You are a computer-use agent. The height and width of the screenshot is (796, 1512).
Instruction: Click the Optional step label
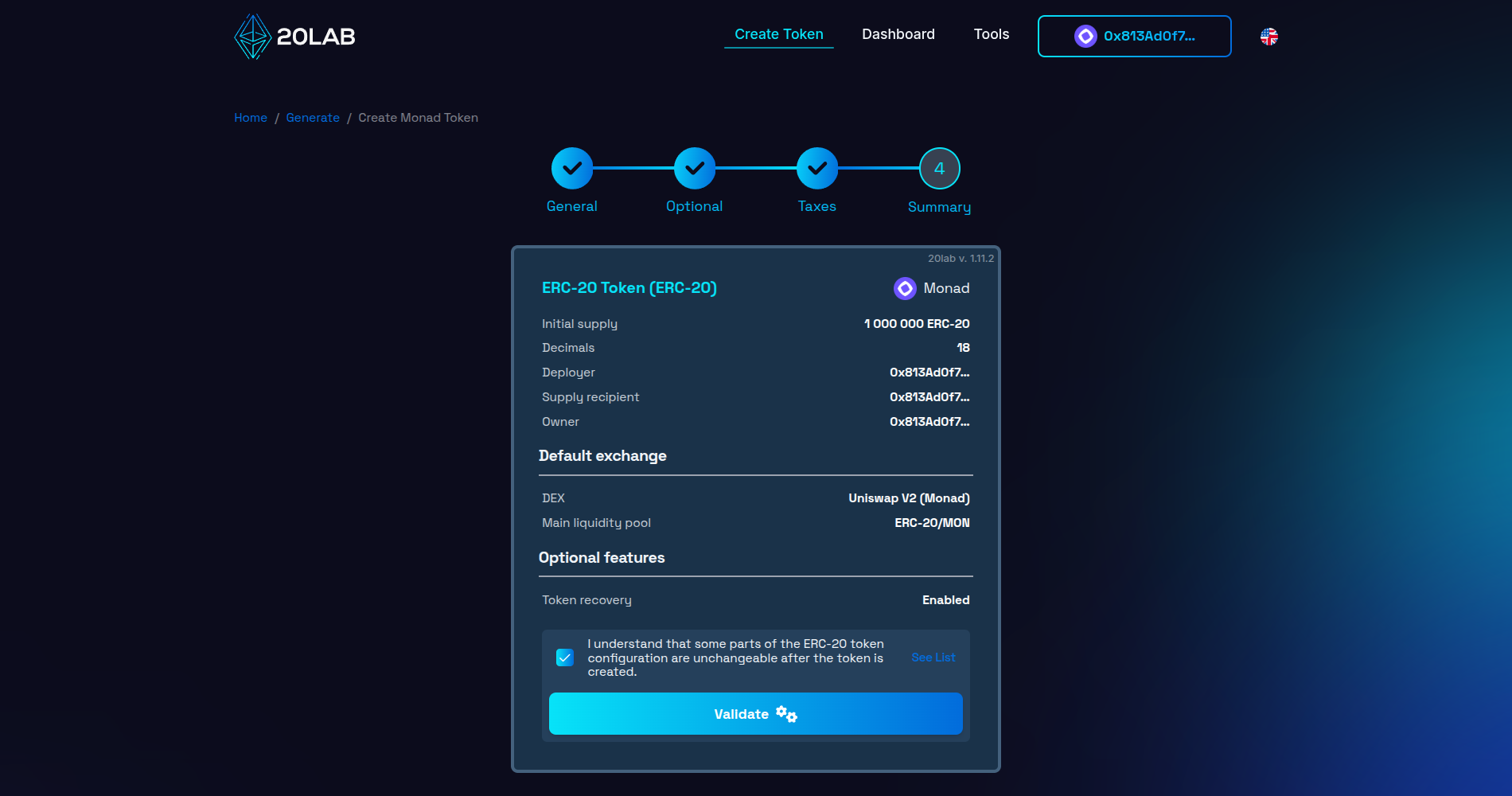pyautogui.click(x=695, y=206)
